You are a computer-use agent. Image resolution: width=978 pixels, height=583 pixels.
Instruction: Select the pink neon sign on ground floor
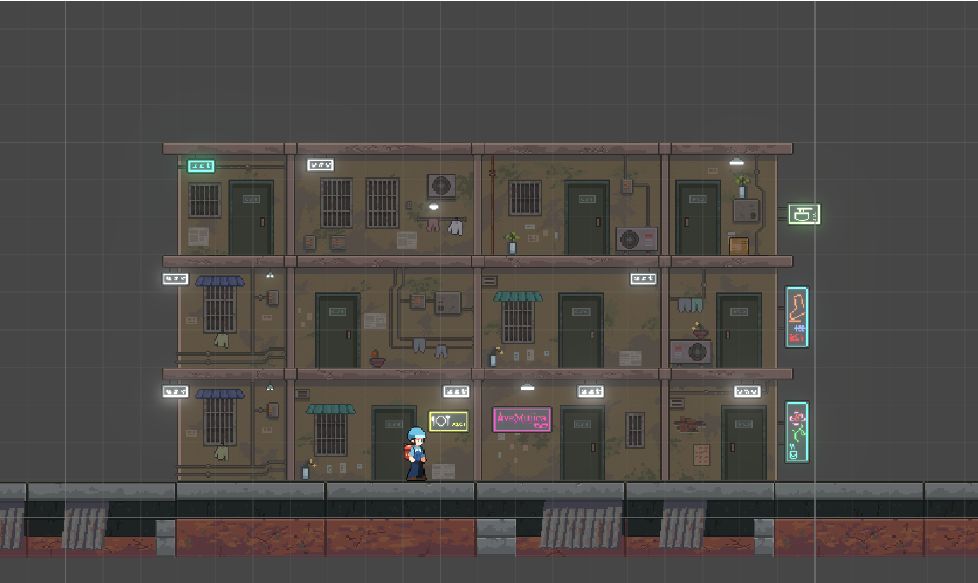522,419
